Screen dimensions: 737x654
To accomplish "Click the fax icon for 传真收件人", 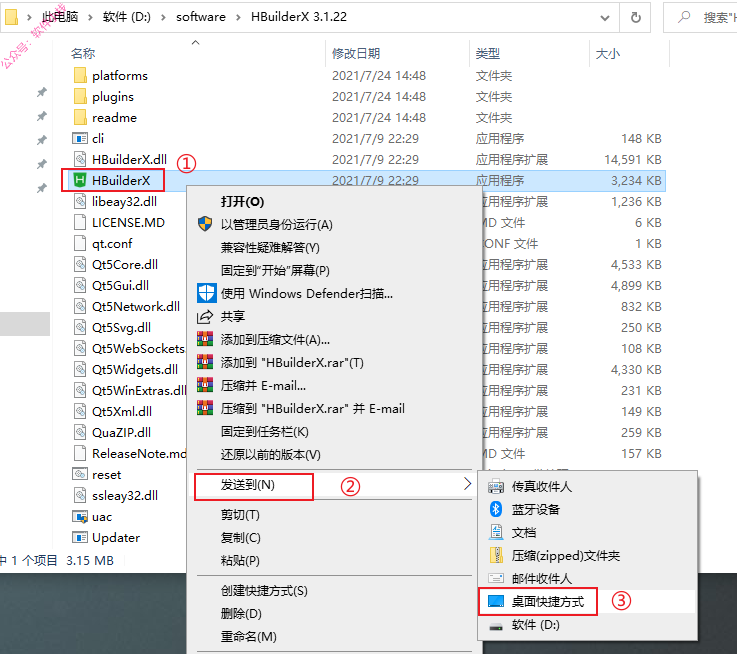I will click(x=495, y=486).
